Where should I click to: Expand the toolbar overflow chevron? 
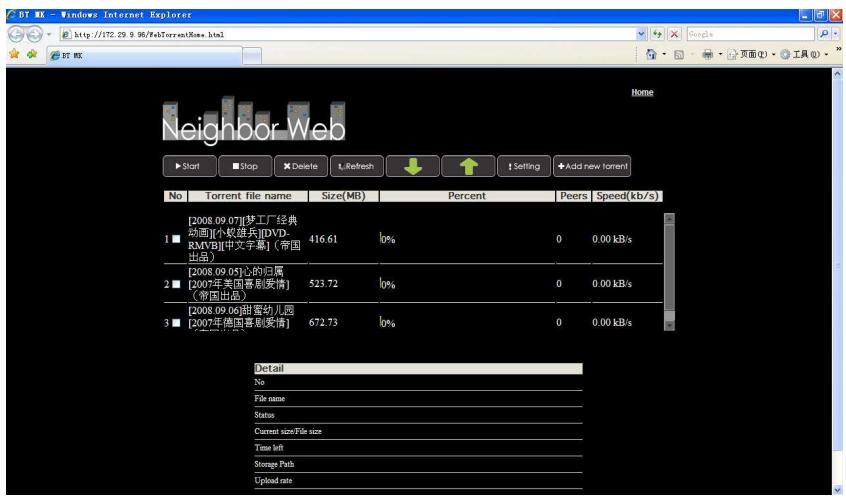click(838, 49)
